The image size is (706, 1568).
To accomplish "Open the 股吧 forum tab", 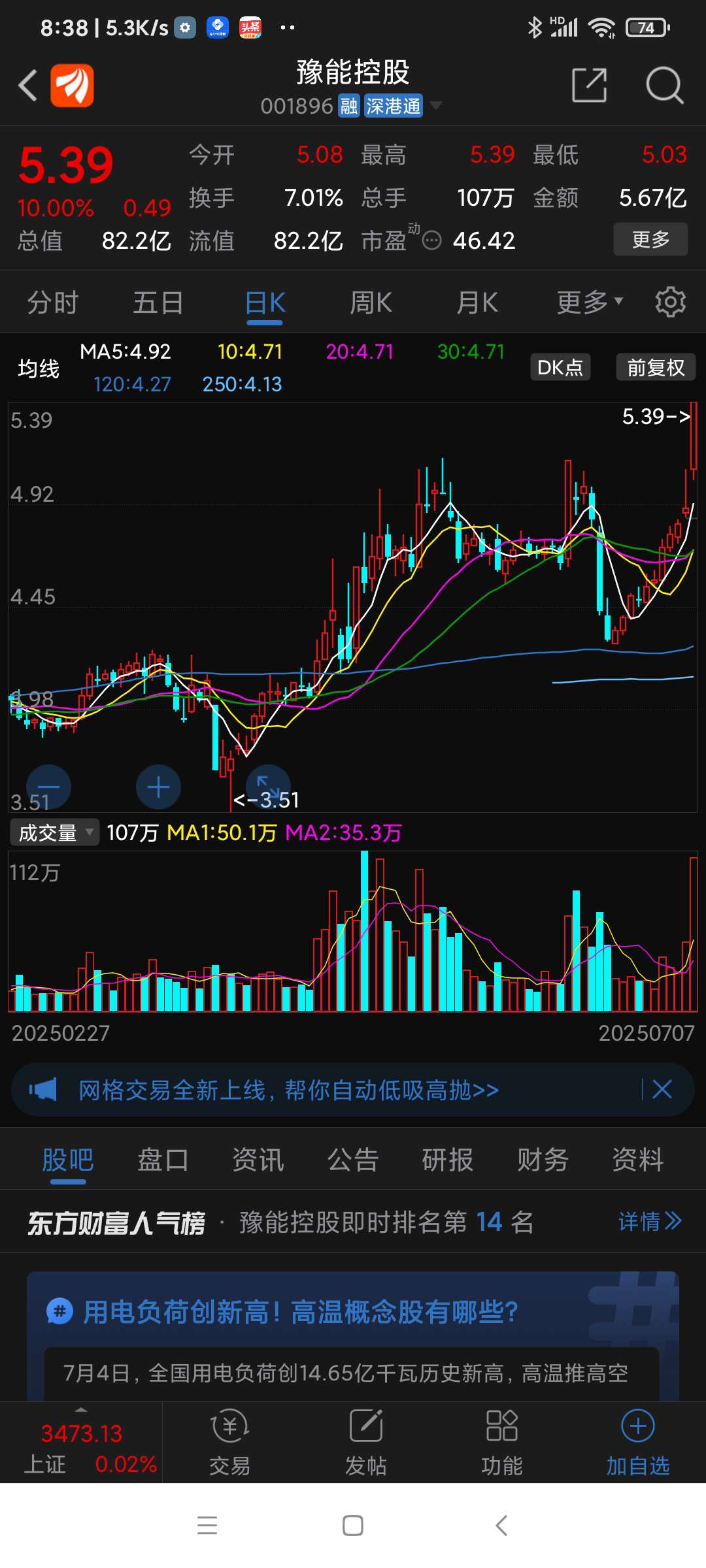I will click(68, 1160).
